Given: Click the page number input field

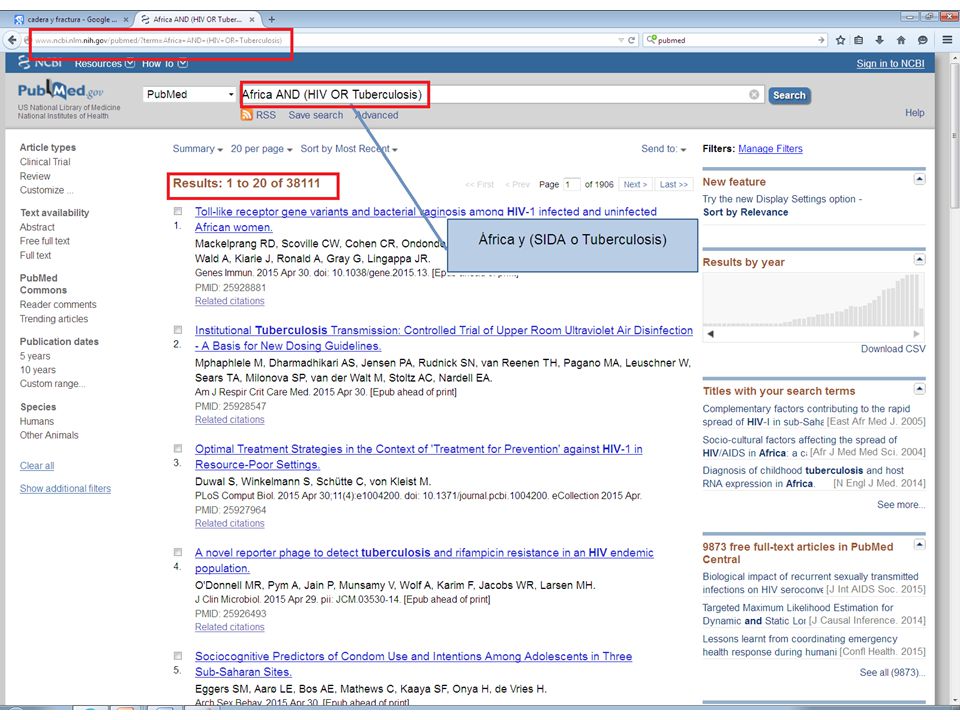Looking at the screenshot, I should 571,184.
